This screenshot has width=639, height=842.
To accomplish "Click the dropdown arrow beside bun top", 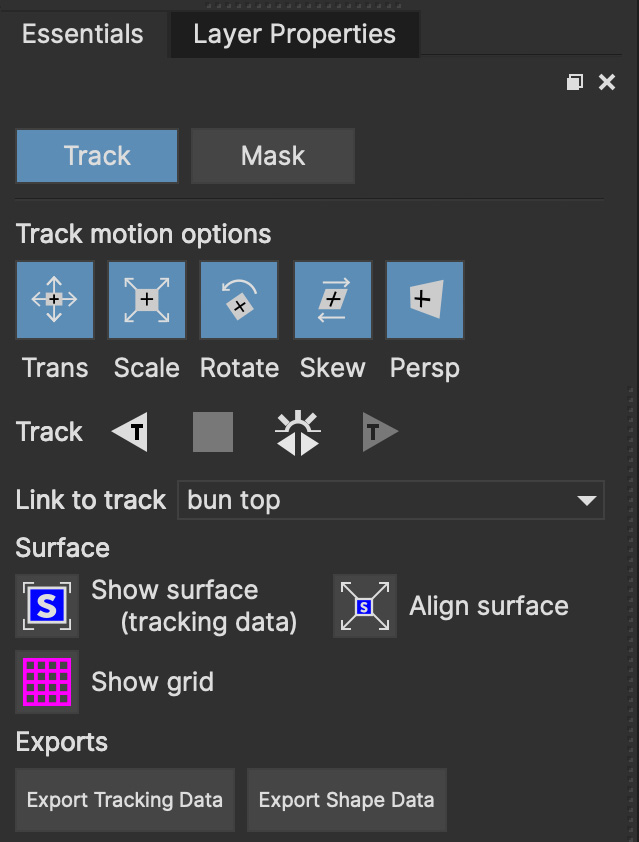I will 587,500.
